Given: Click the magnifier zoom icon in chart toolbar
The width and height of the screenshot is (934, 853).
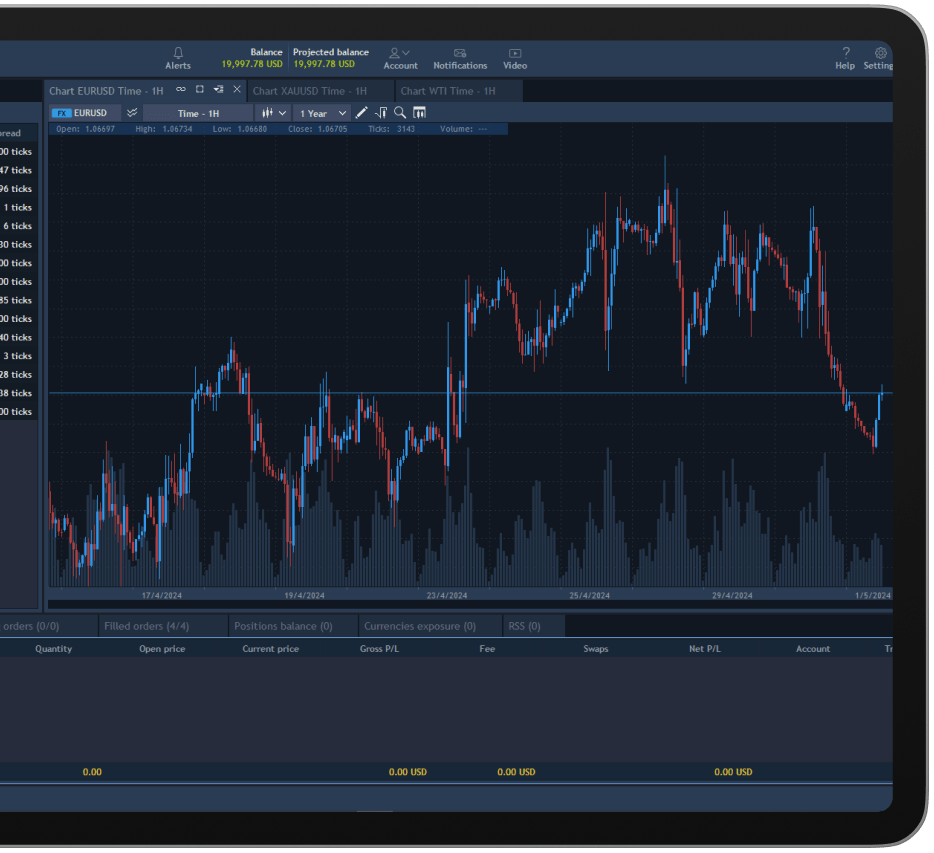Looking at the screenshot, I should (x=400, y=113).
